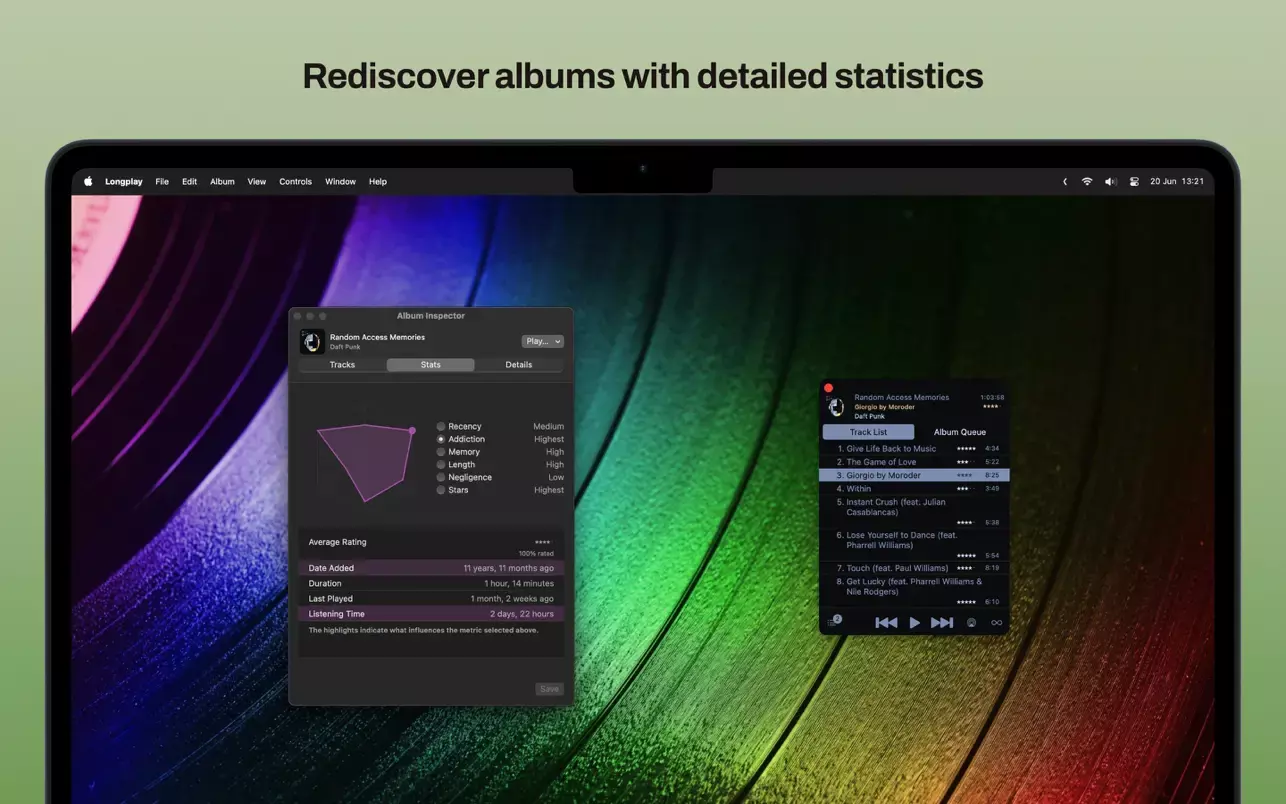Click the Duration stat row

pos(431,583)
